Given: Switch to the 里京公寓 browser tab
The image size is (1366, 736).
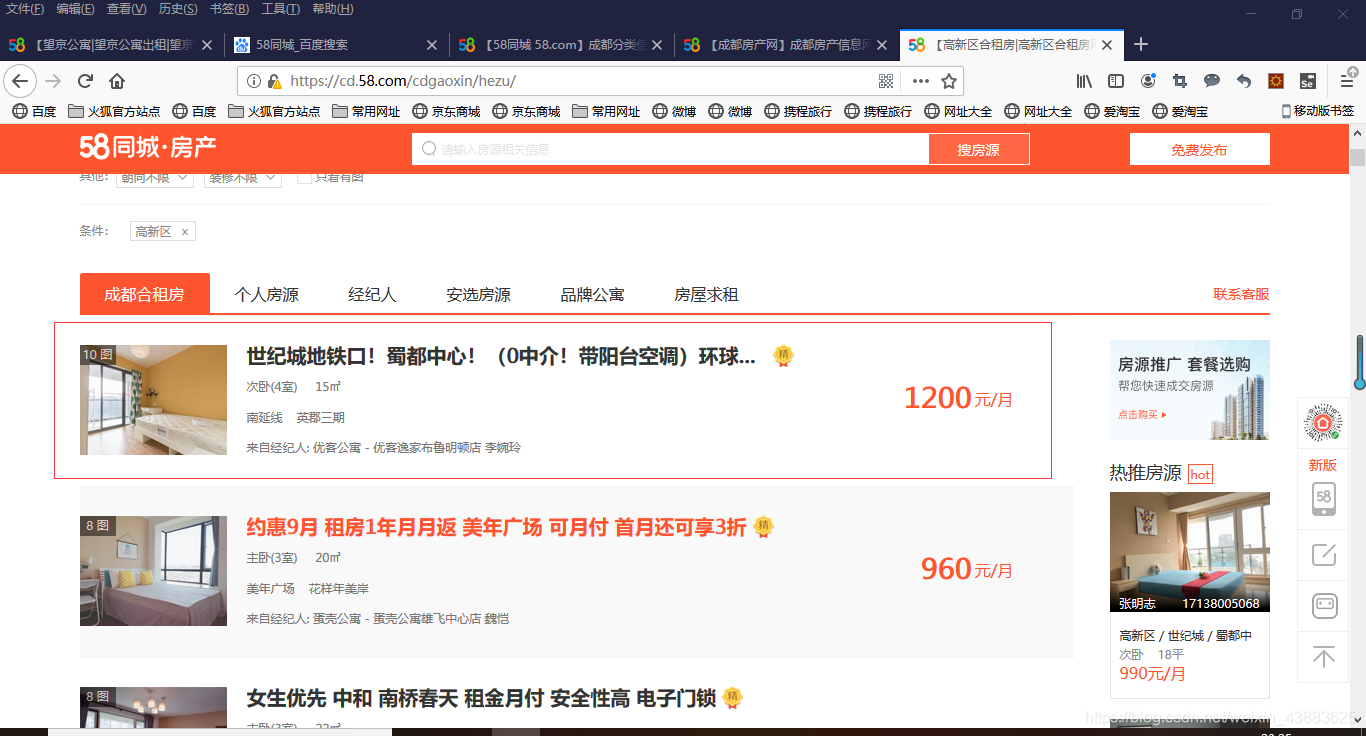Looking at the screenshot, I should [110, 45].
